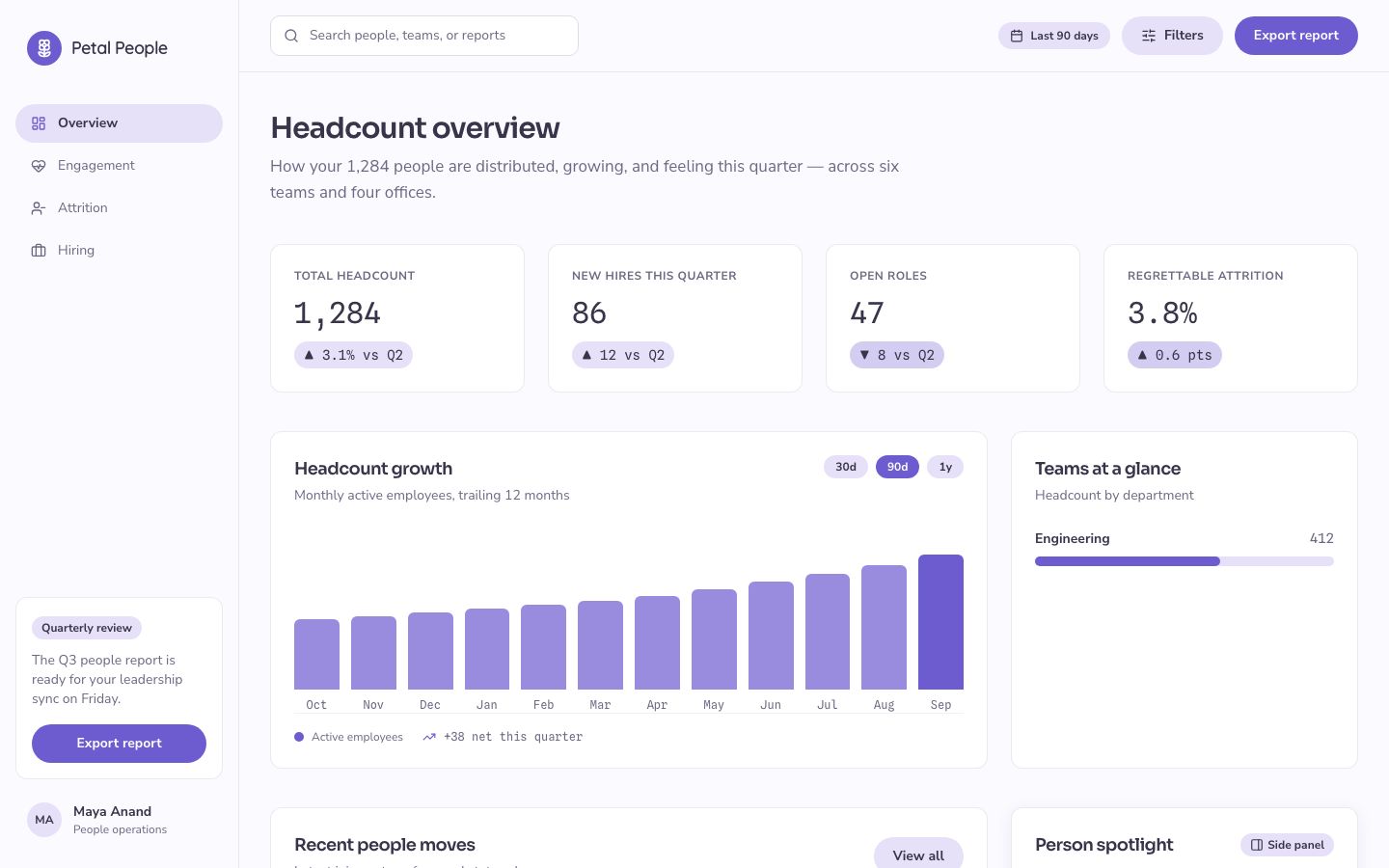Click the Maya Anand profile name
Viewport: 1389px width, 868px height.
pyautogui.click(x=112, y=812)
